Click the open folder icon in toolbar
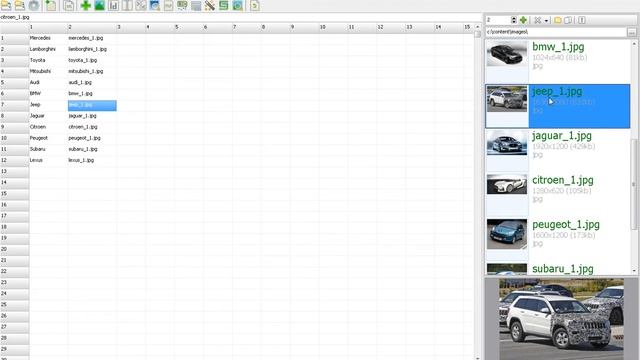The image size is (640, 360). pyautogui.click(x=6, y=5)
